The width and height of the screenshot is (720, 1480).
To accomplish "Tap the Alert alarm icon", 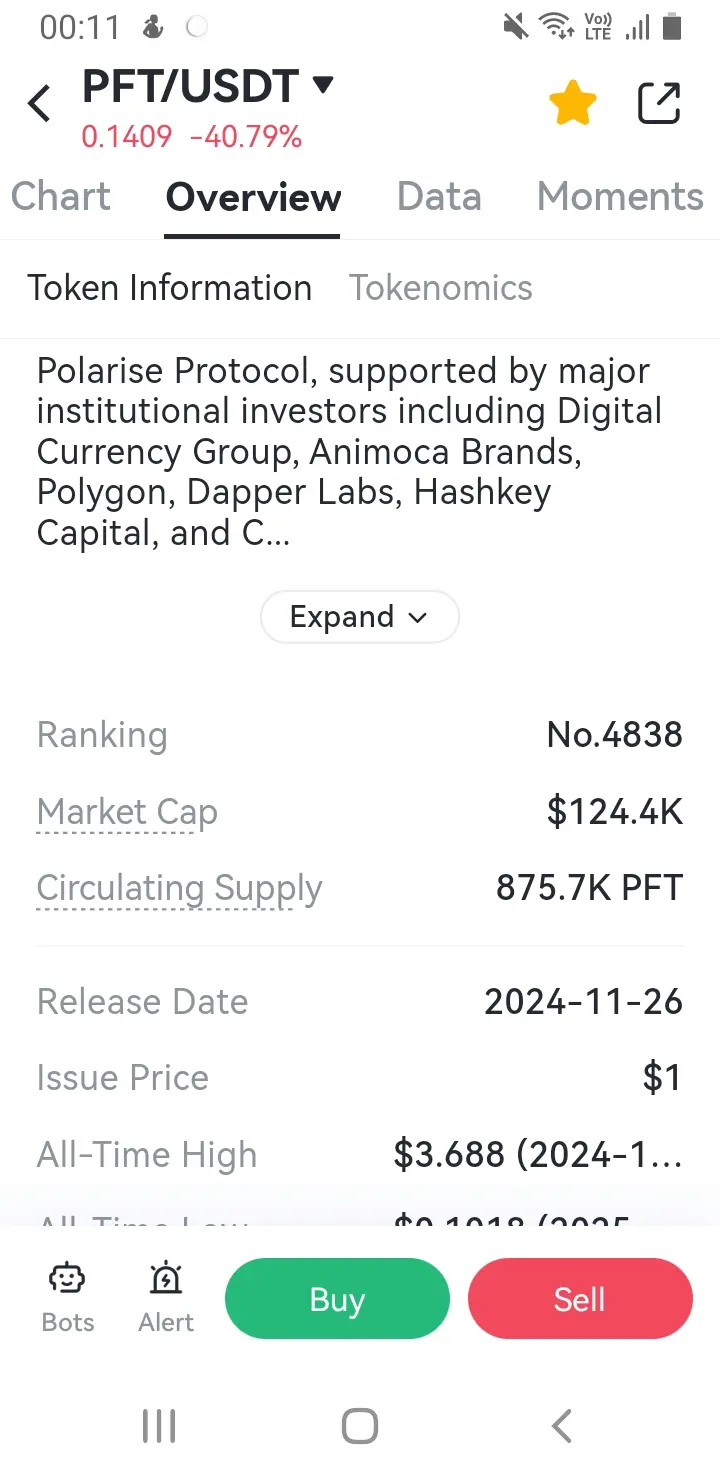I will tap(166, 1280).
